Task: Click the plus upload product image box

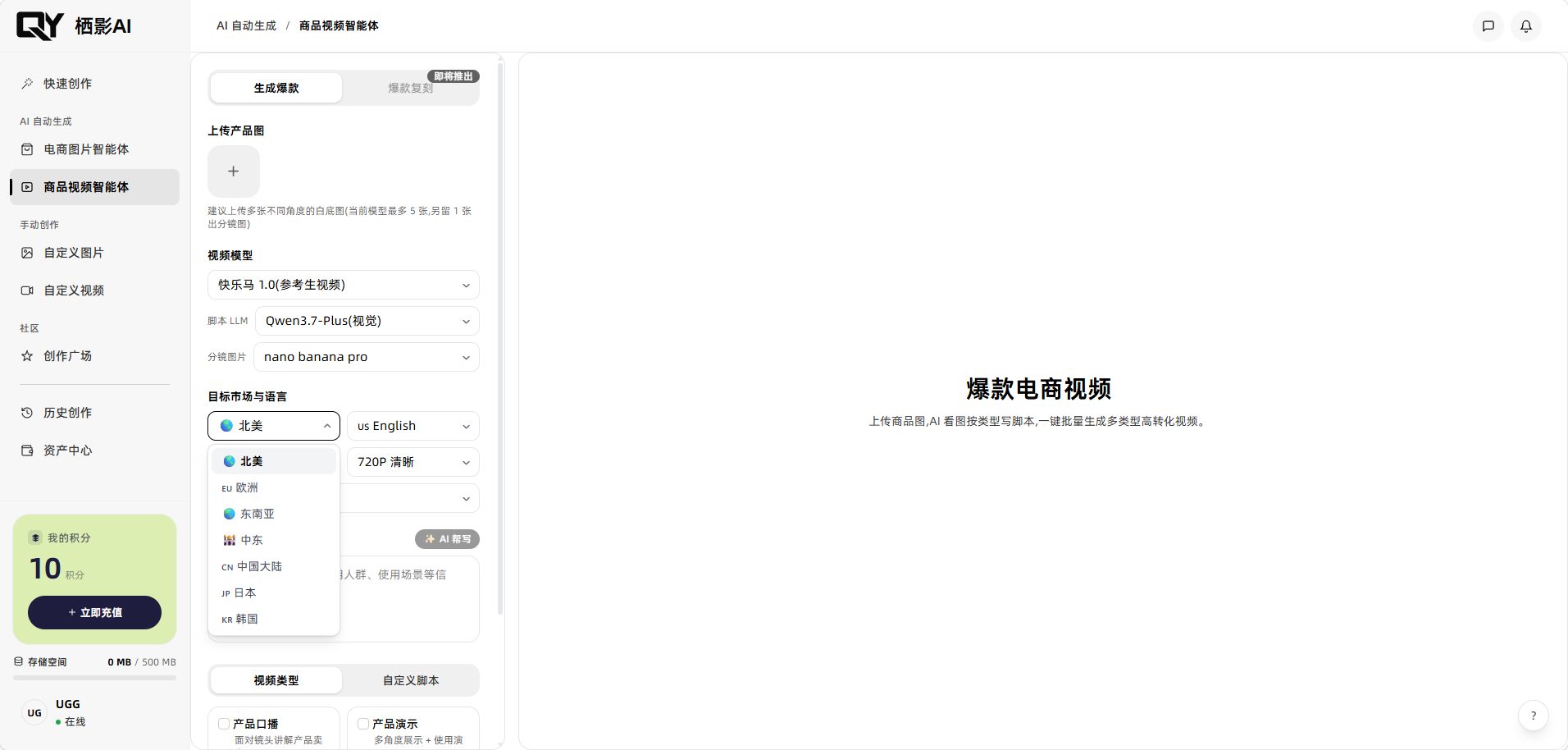Action: tap(234, 171)
